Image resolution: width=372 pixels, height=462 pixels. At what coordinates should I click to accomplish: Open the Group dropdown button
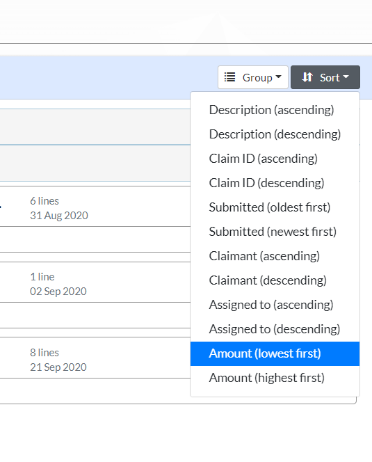click(x=253, y=77)
